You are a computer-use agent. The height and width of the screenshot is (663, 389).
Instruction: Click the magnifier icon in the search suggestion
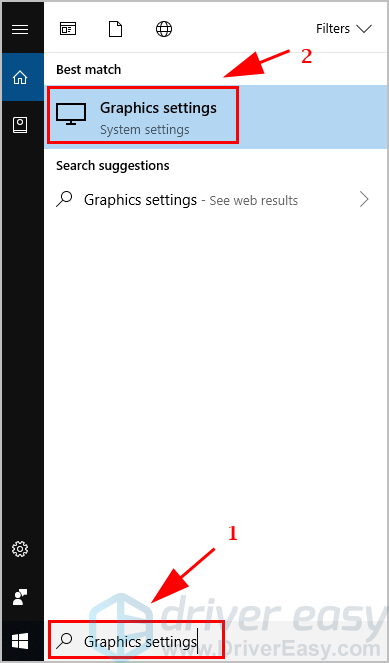tap(64, 200)
